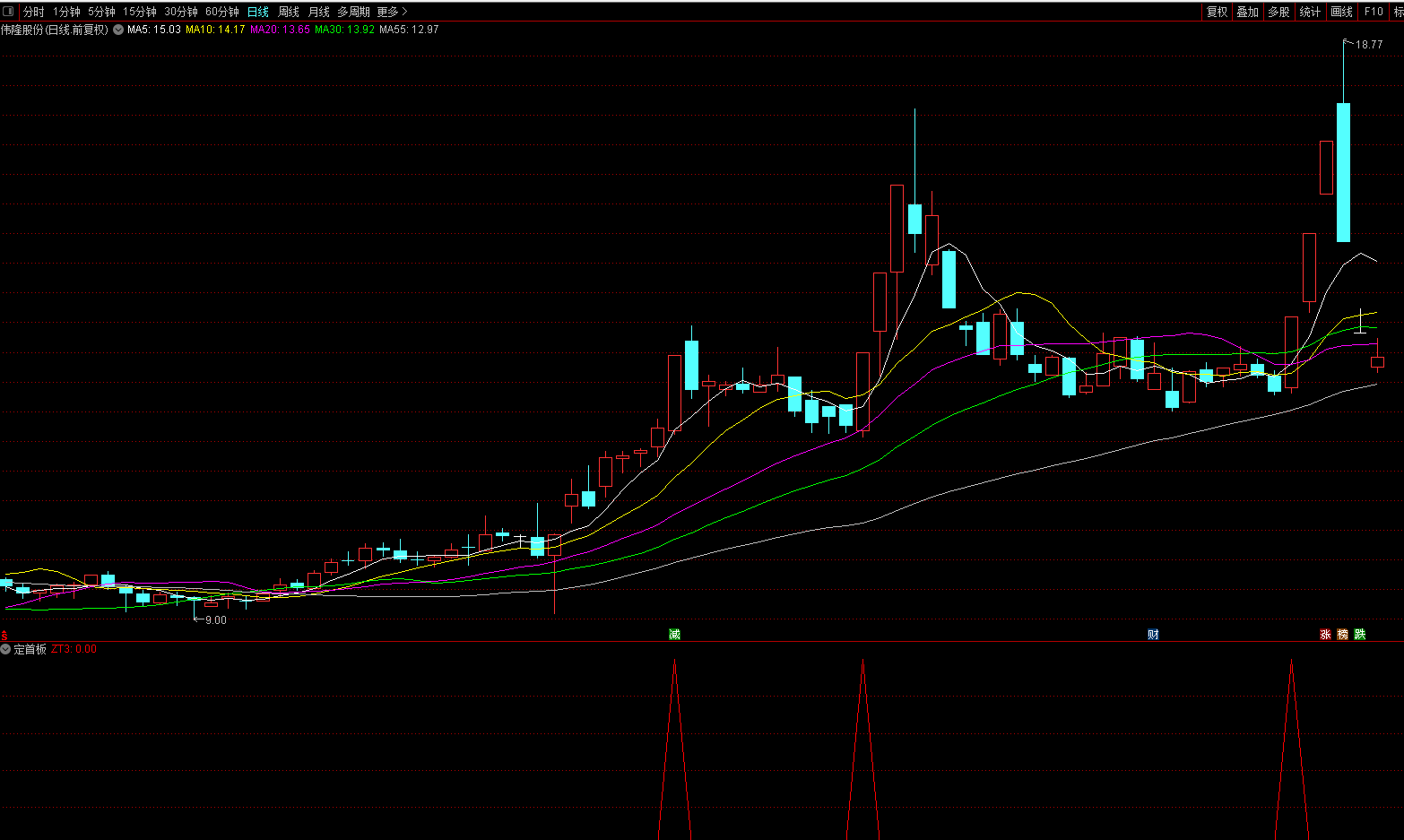Select the 5分钟 period tab
1404x840 pixels.
point(101,12)
